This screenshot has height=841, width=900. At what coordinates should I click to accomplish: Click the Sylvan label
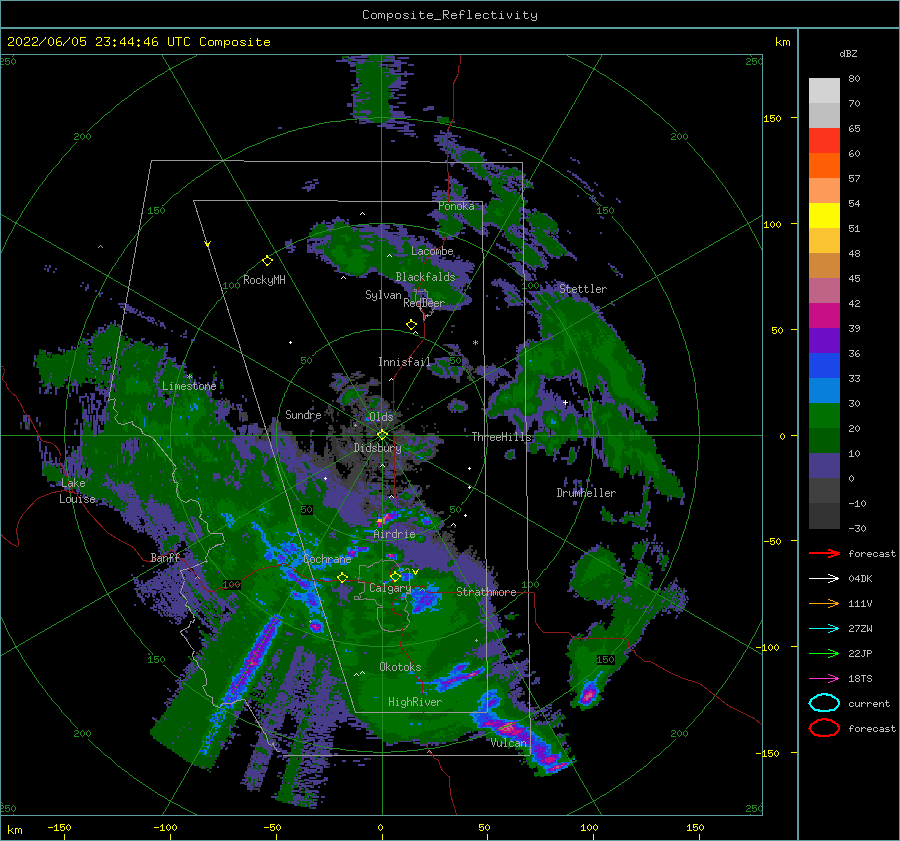pos(383,295)
